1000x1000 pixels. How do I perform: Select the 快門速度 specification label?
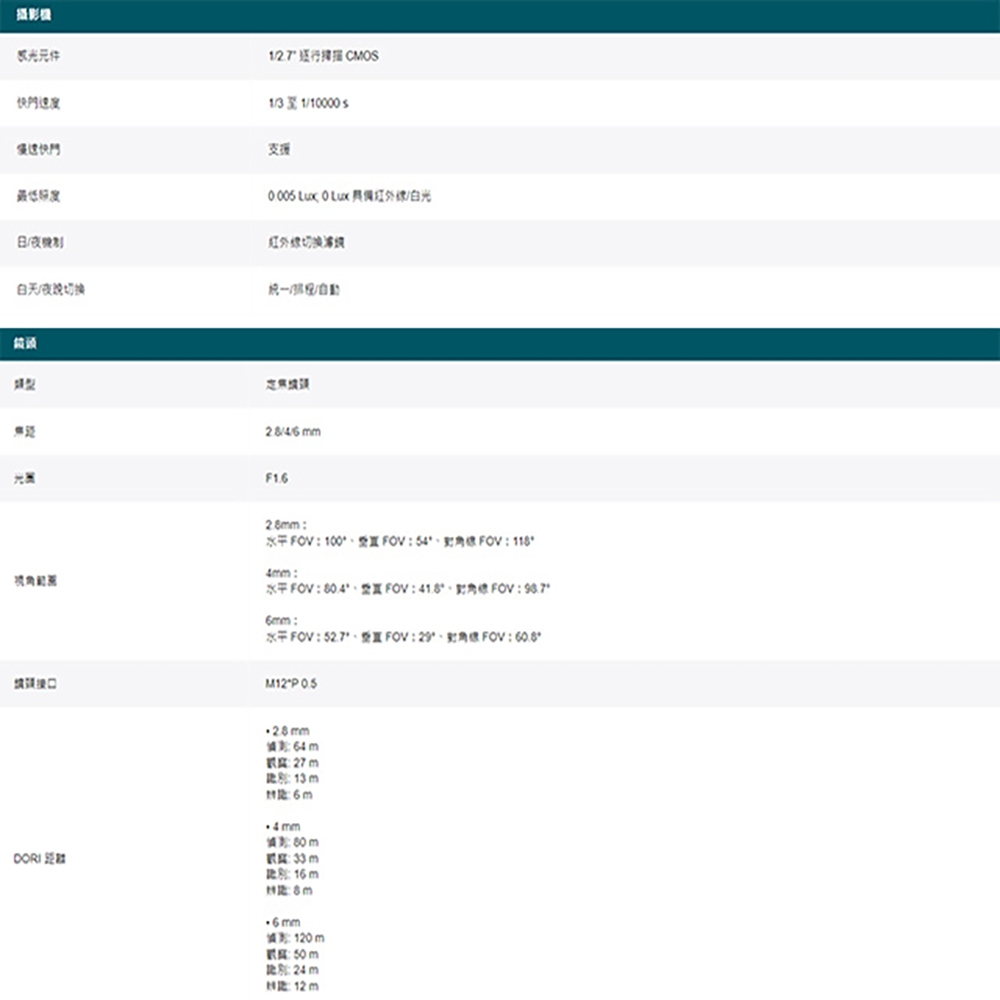pos(30,102)
